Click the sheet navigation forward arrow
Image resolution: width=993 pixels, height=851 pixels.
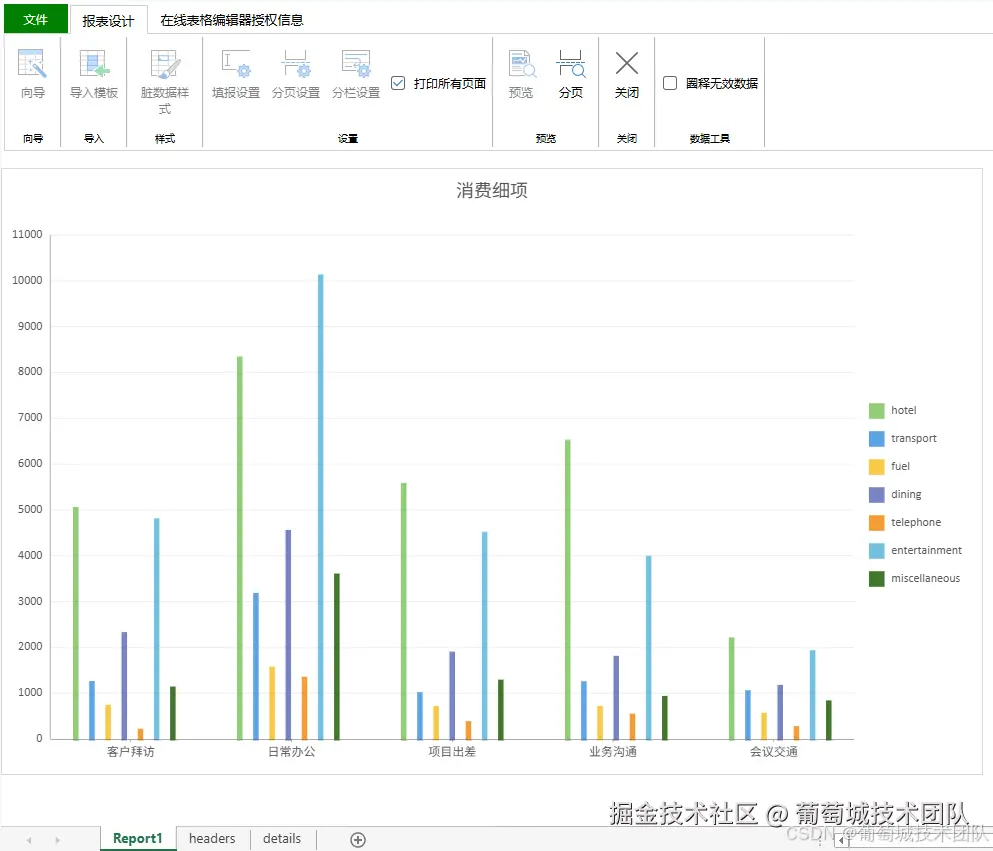pyautogui.click(x=60, y=840)
